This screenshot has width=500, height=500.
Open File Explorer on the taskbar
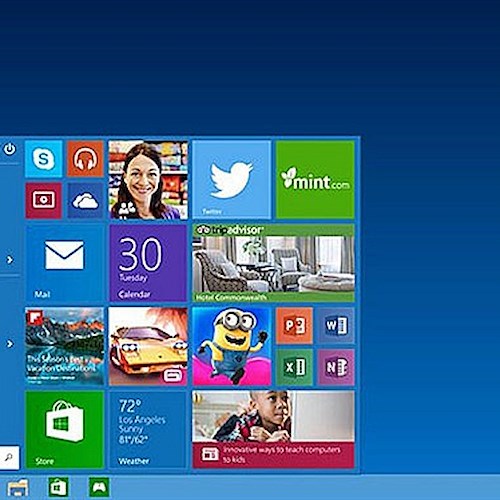(x=18, y=488)
